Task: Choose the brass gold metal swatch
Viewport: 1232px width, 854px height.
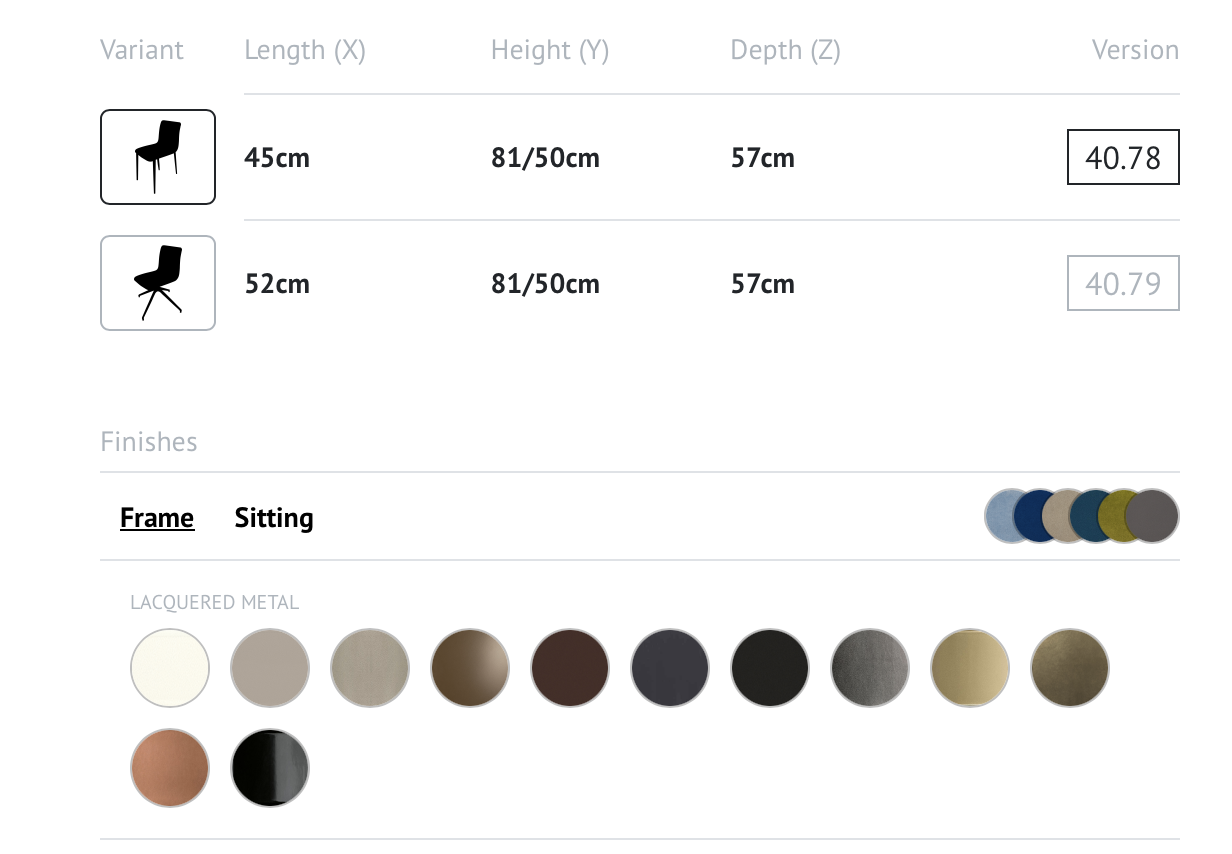Action: click(970, 668)
